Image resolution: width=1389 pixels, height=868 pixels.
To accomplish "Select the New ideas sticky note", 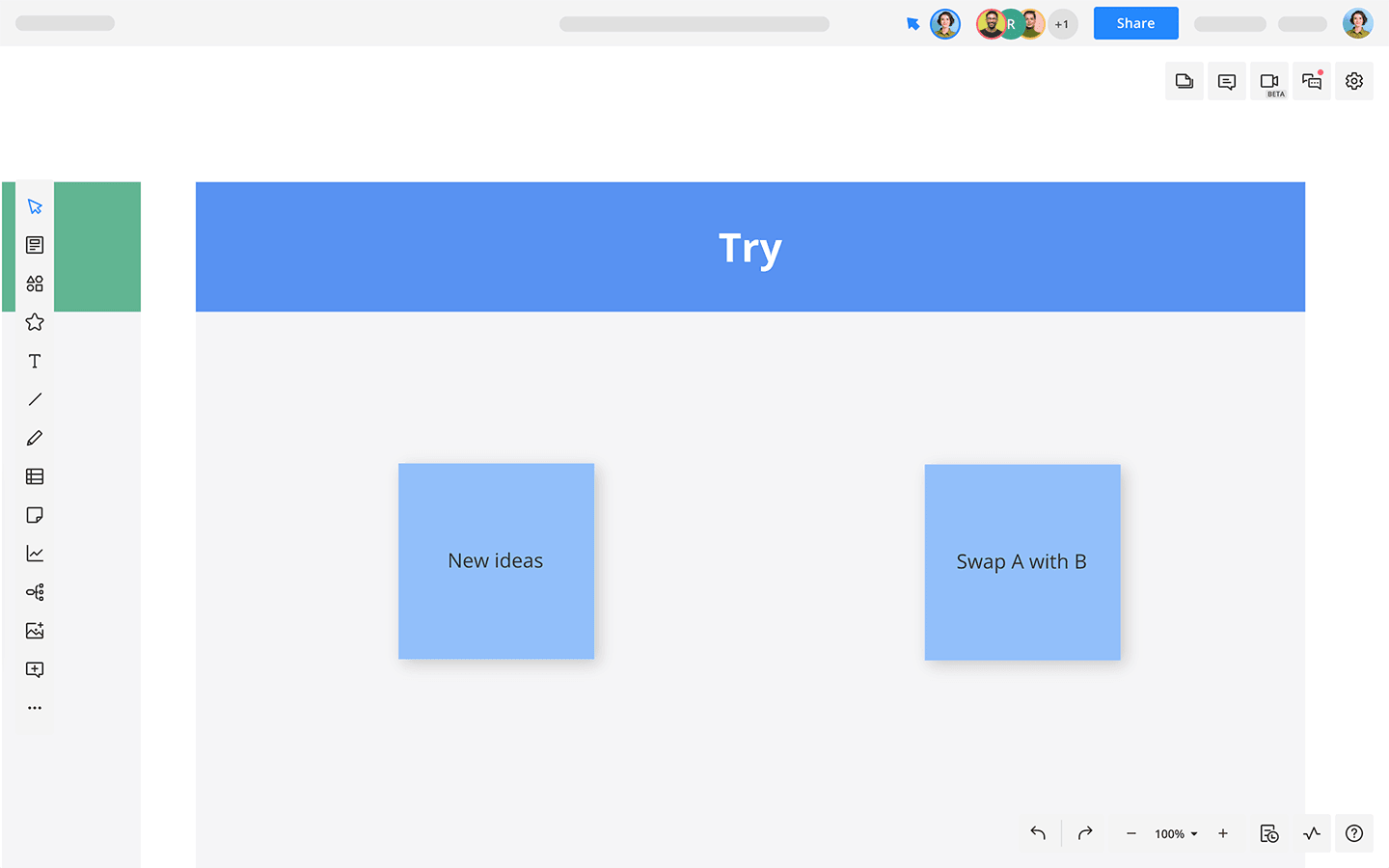I will [496, 561].
